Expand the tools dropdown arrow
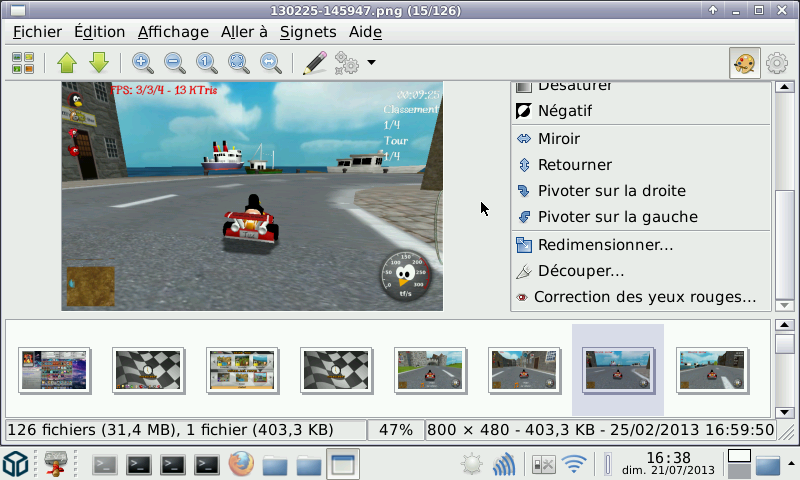Image resolution: width=800 pixels, height=480 pixels. (x=371, y=63)
